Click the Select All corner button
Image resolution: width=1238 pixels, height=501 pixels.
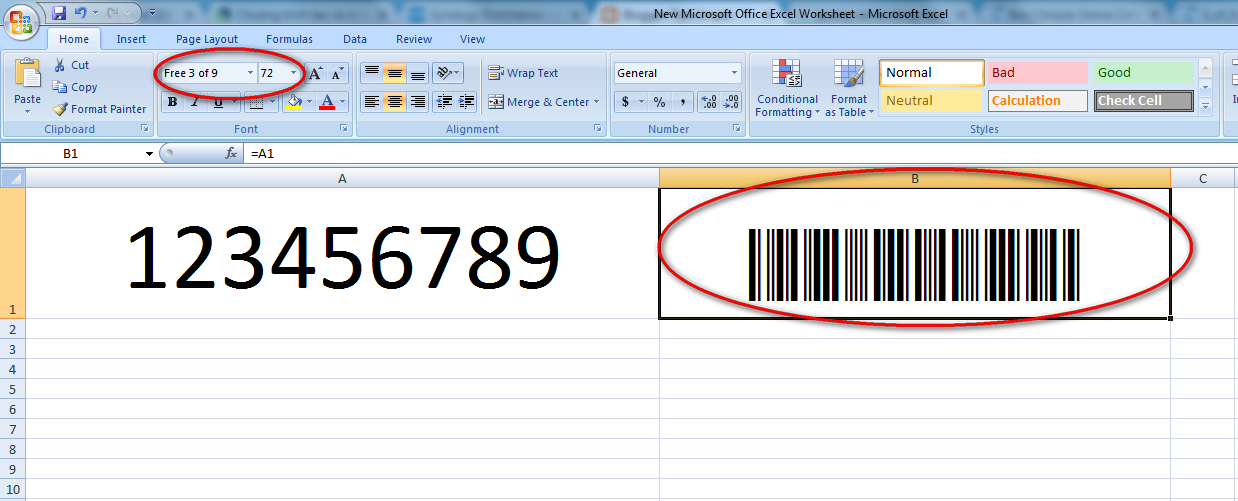(x=12, y=178)
